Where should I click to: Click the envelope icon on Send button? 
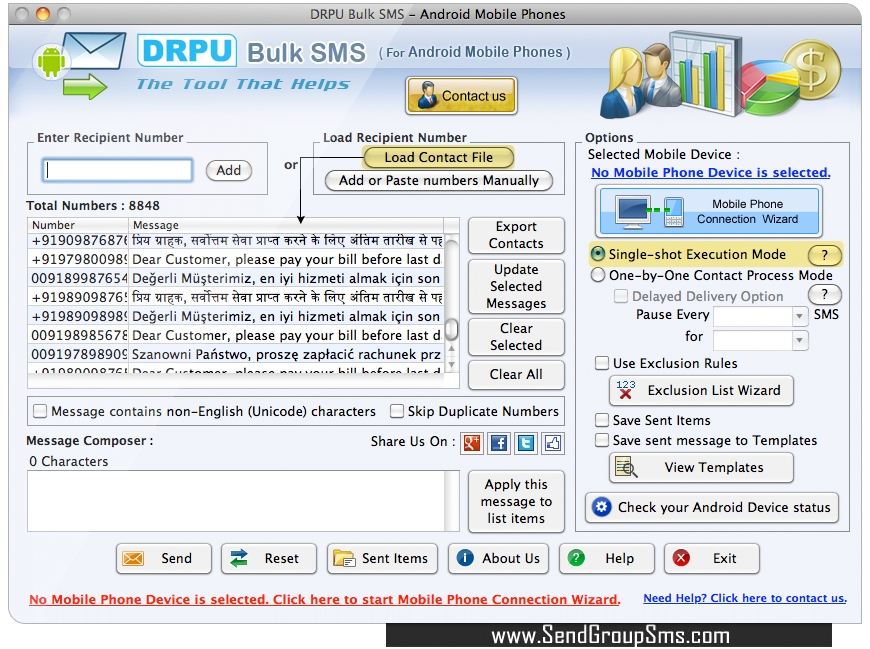(133, 558)
